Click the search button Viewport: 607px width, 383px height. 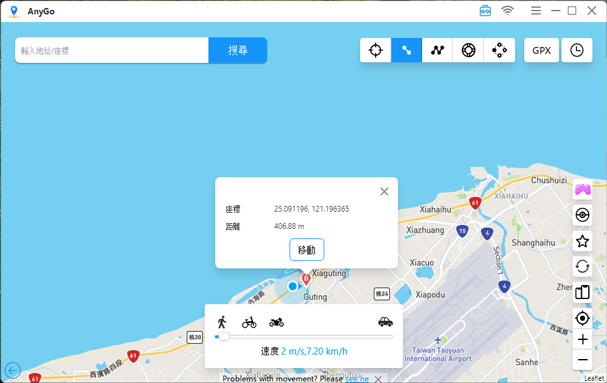(238, 50)
